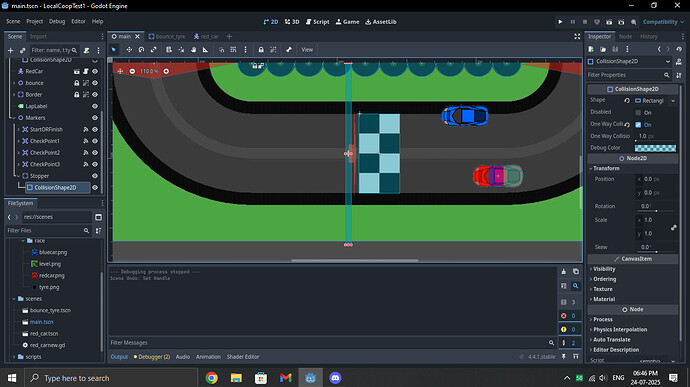The width and height of the screenshot is (690, 387).
Task: Zoom in the viewport with the plus icon
Action: 166,71
